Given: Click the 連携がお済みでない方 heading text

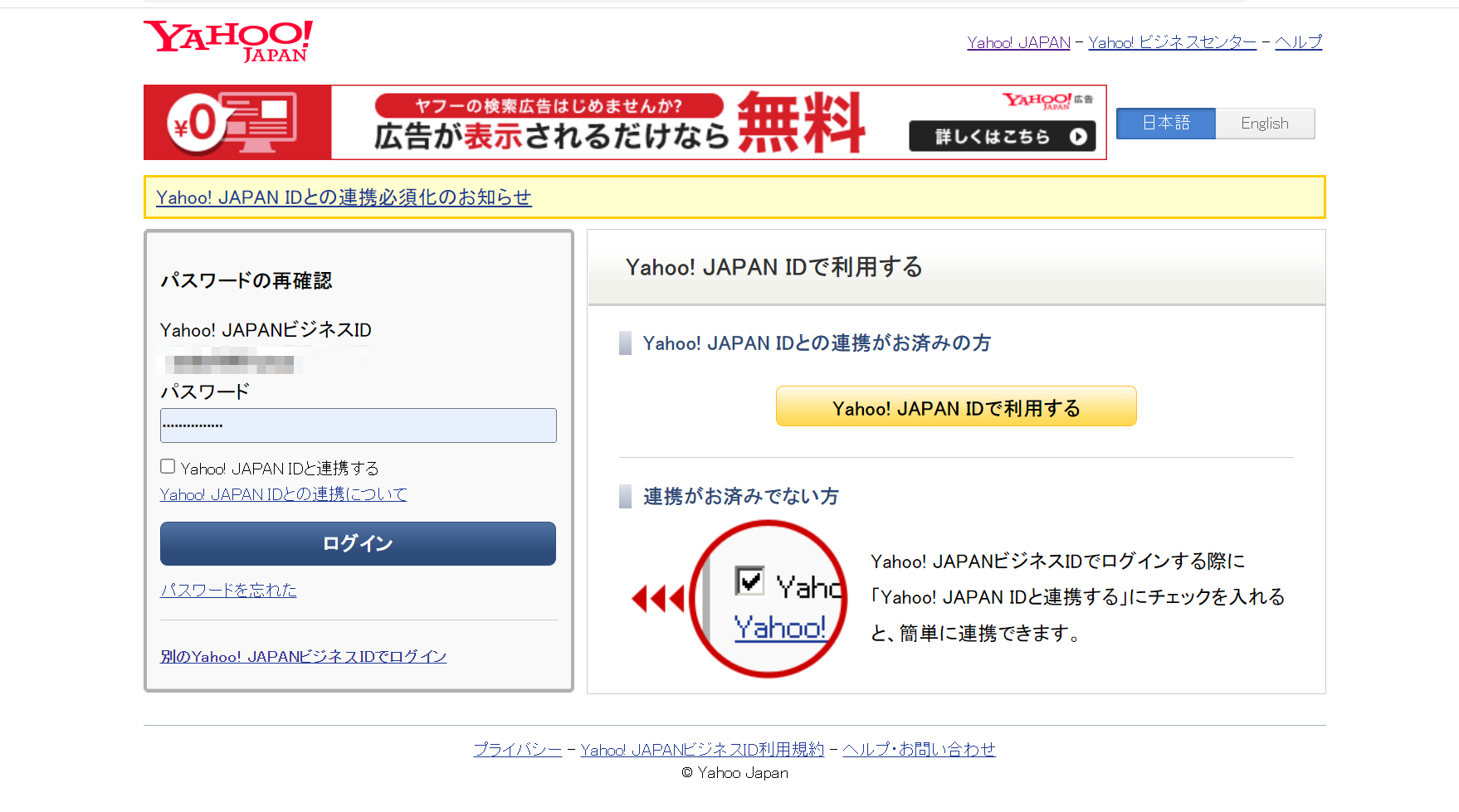Looking at the screenshot, I should pos(740,496).
